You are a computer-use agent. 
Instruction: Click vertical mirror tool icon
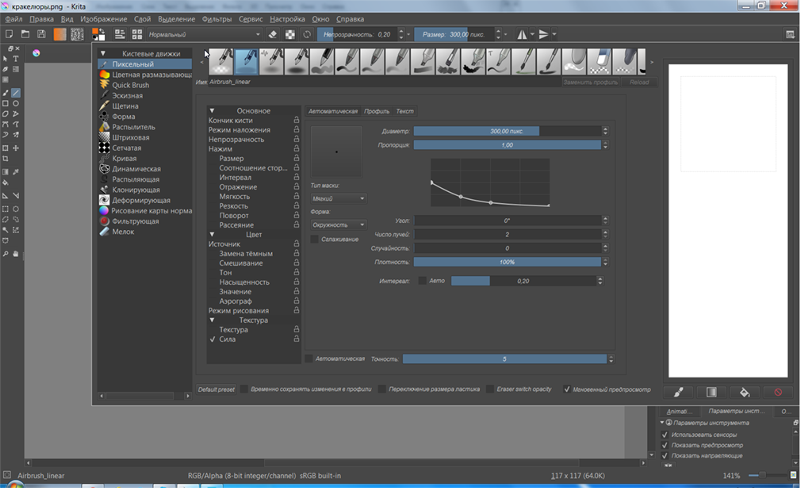[543, 34]
